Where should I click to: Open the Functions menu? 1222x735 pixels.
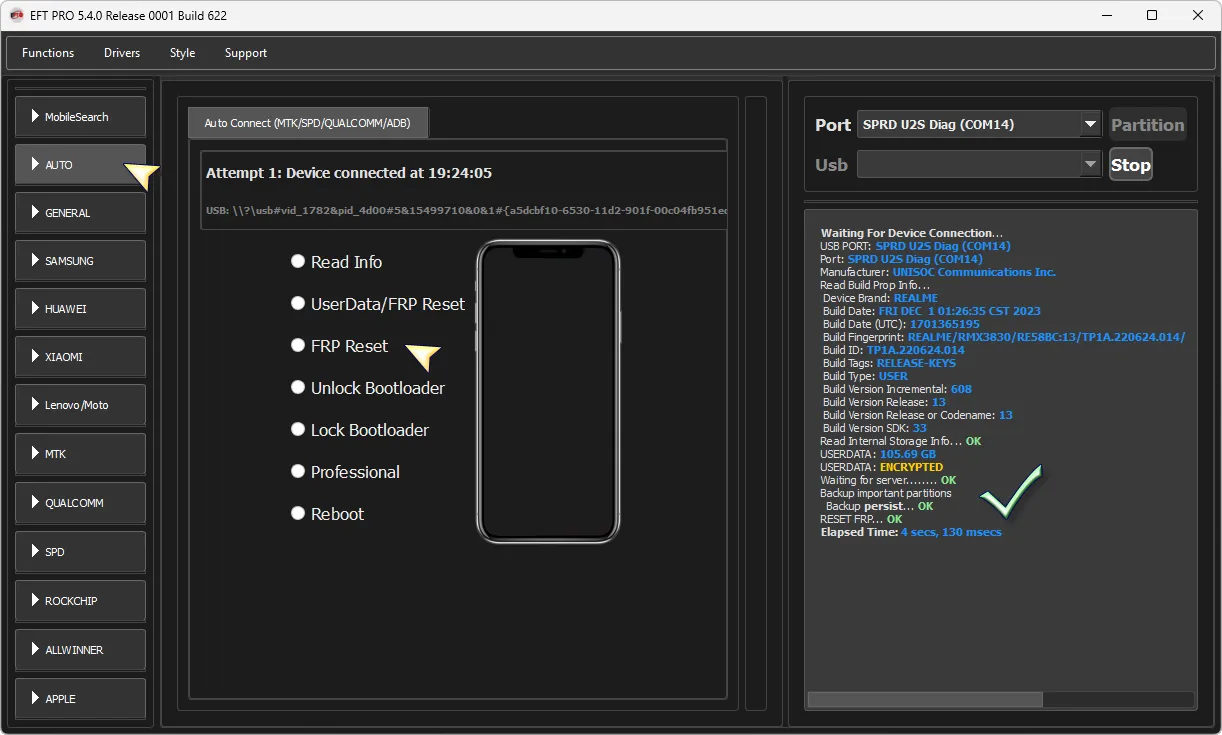(48, 53)
